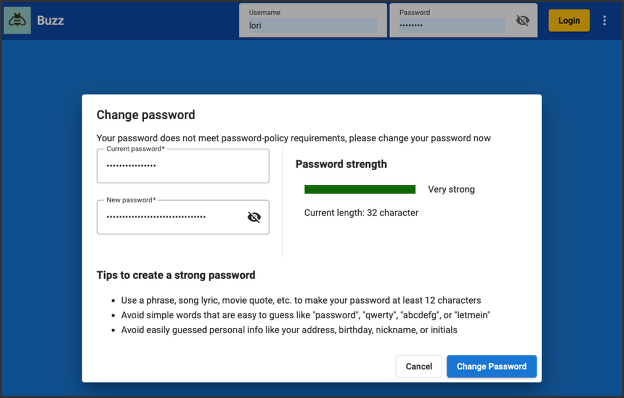Click the "Current length: 32 character" text

pyautogui.click(x=361, y=213)
